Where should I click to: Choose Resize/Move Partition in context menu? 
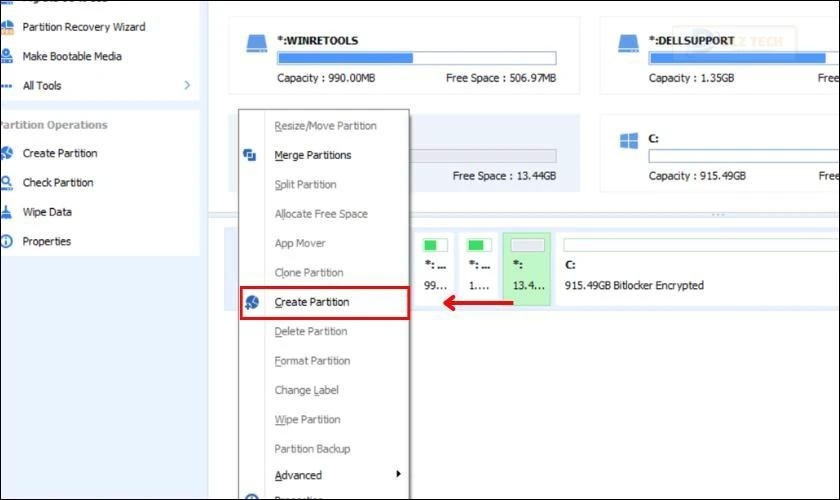point(325,126)
